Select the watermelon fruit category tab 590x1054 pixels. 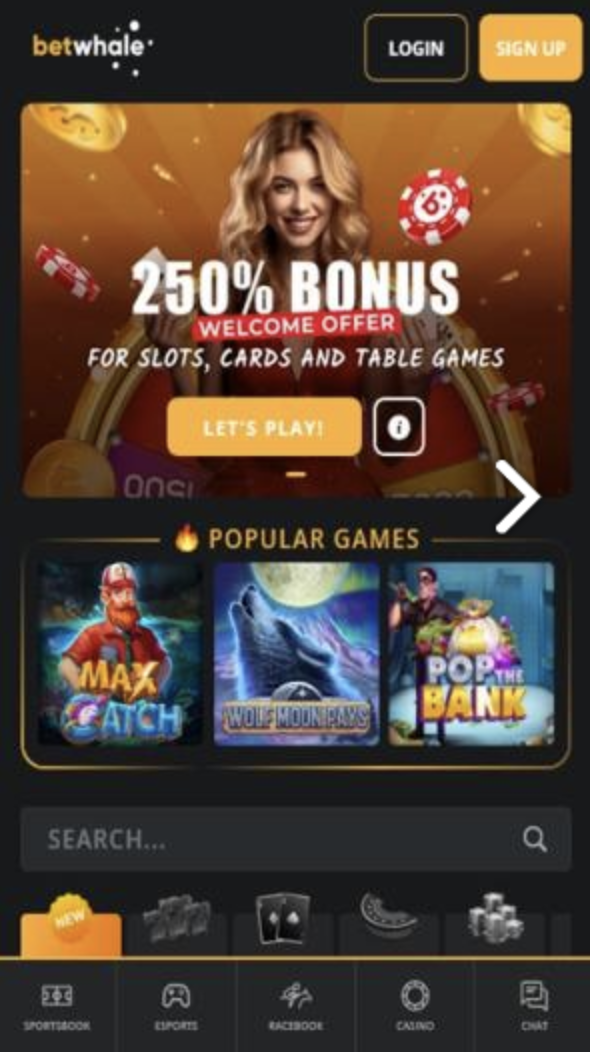[x=388, y=915]
